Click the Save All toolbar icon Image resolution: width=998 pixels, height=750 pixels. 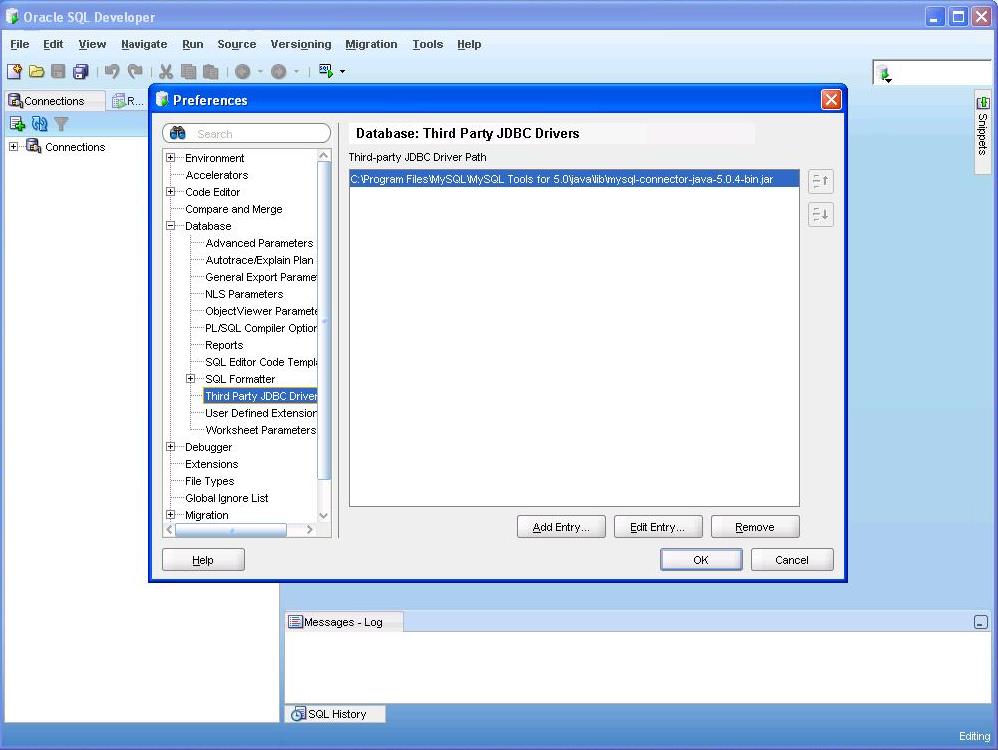coord(81,71)
